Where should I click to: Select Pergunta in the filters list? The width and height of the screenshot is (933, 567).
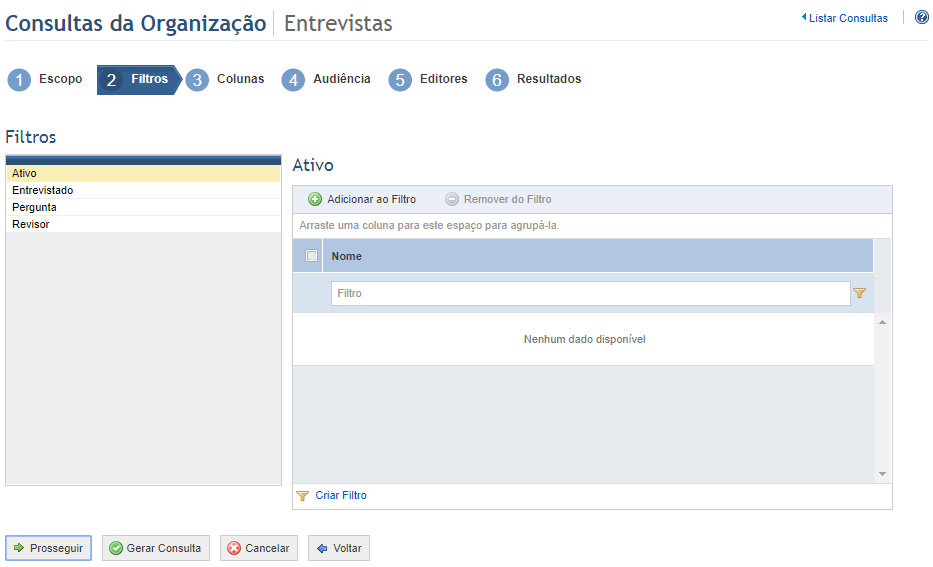tap(143, 207)
